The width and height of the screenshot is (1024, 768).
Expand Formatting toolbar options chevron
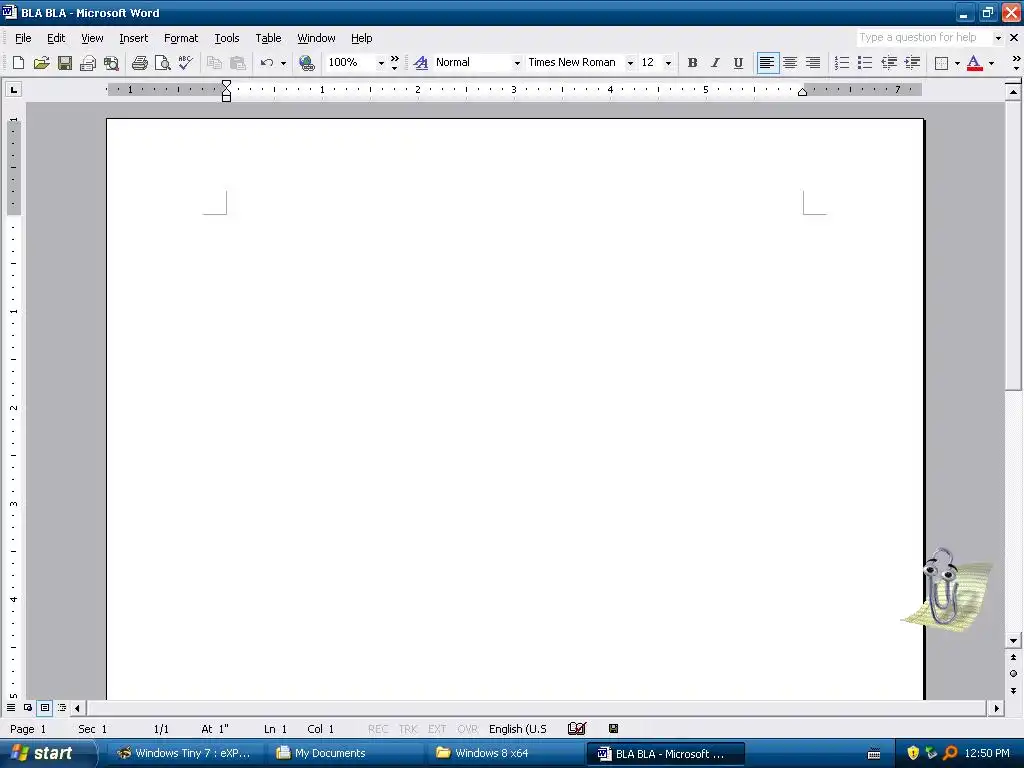(1016, 63)
